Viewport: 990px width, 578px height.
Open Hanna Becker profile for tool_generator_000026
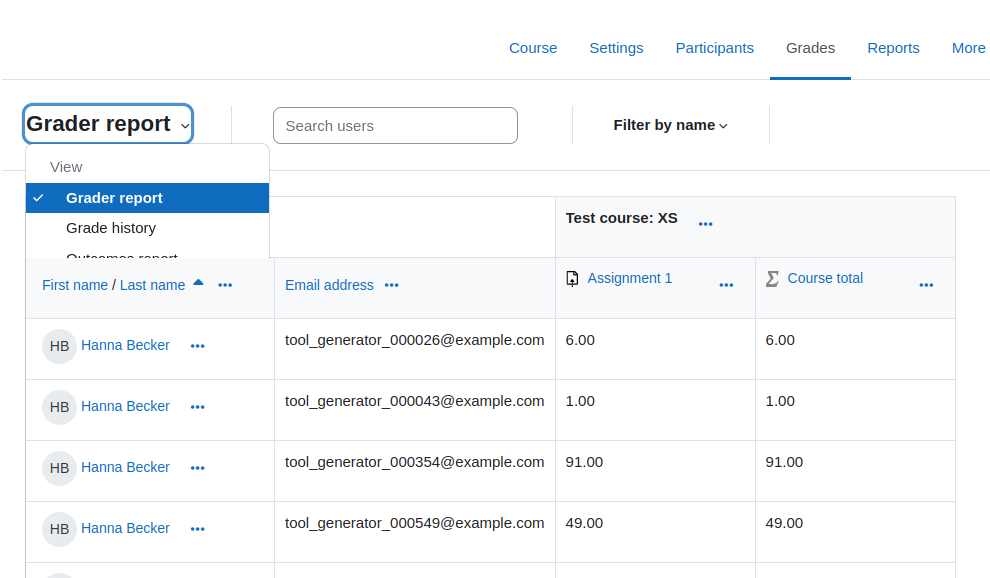(x=125, y=346)
